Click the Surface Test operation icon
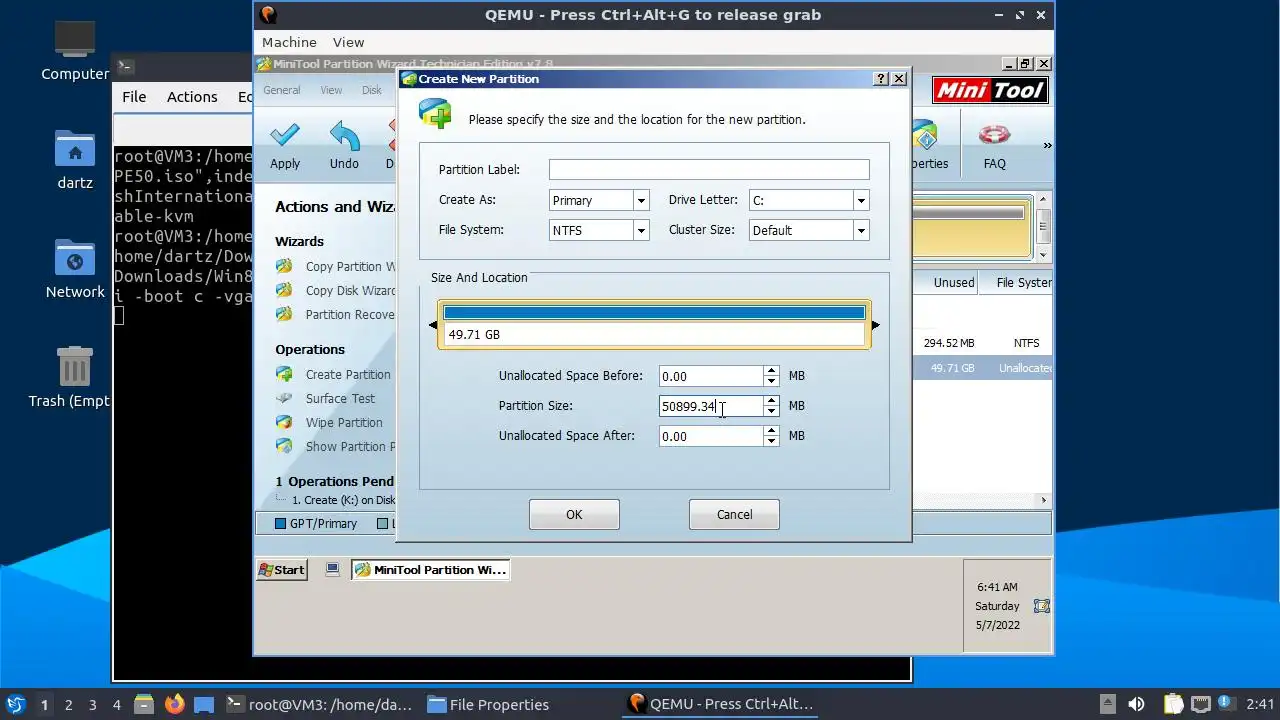The width and height of the screenshot is (1280, 720). (x=285, y=398)
